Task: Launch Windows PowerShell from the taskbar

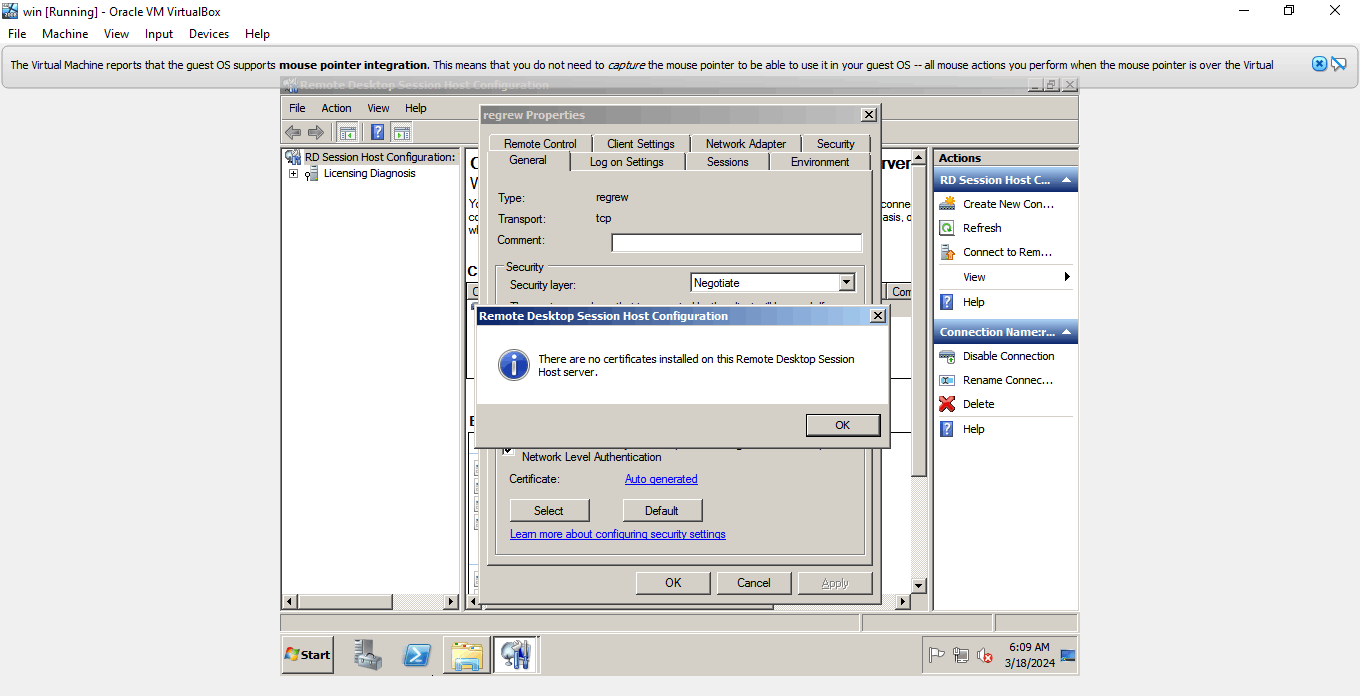Action: click(x=417, y=655)
